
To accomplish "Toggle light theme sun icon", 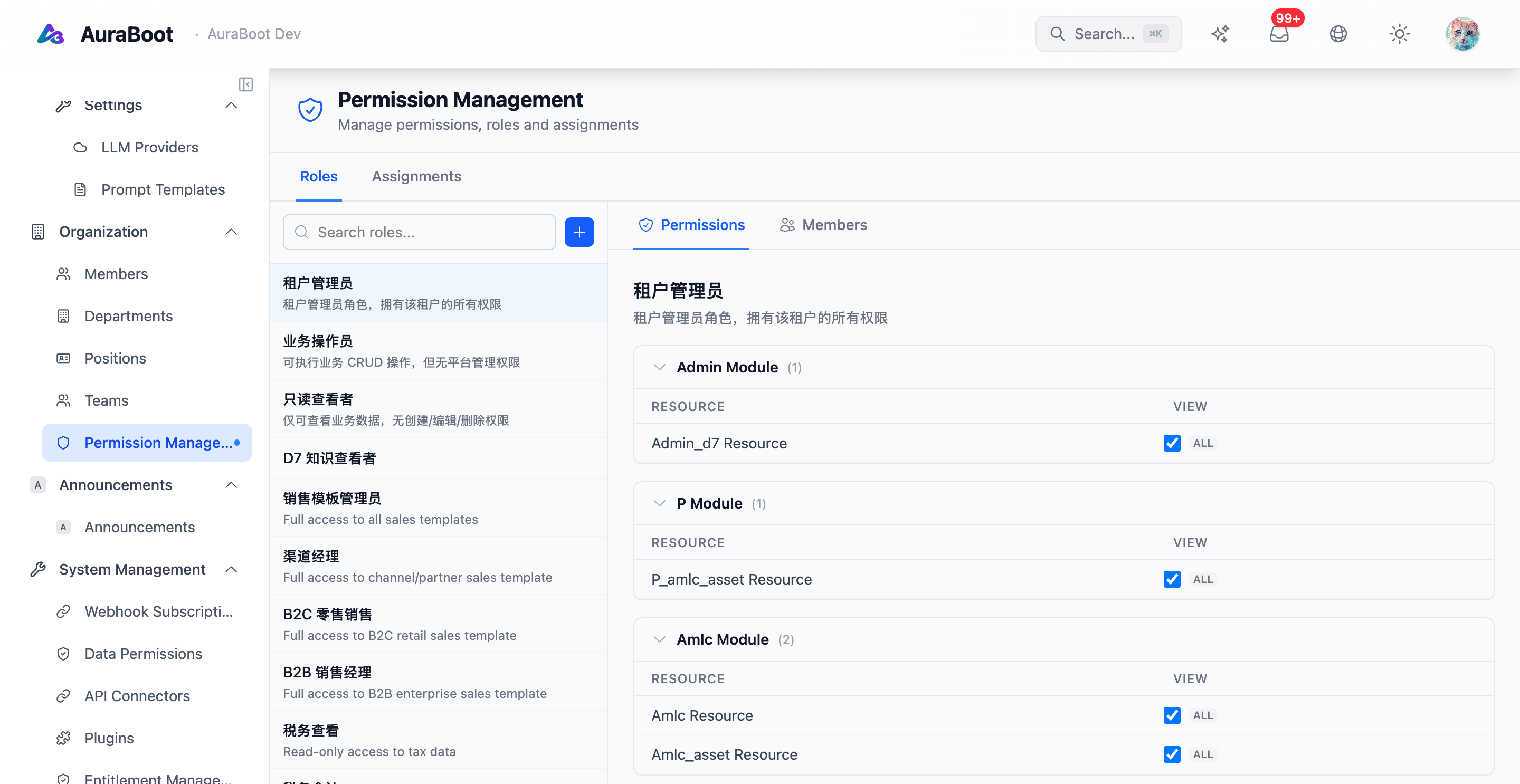I will (x=1399, y=34).
